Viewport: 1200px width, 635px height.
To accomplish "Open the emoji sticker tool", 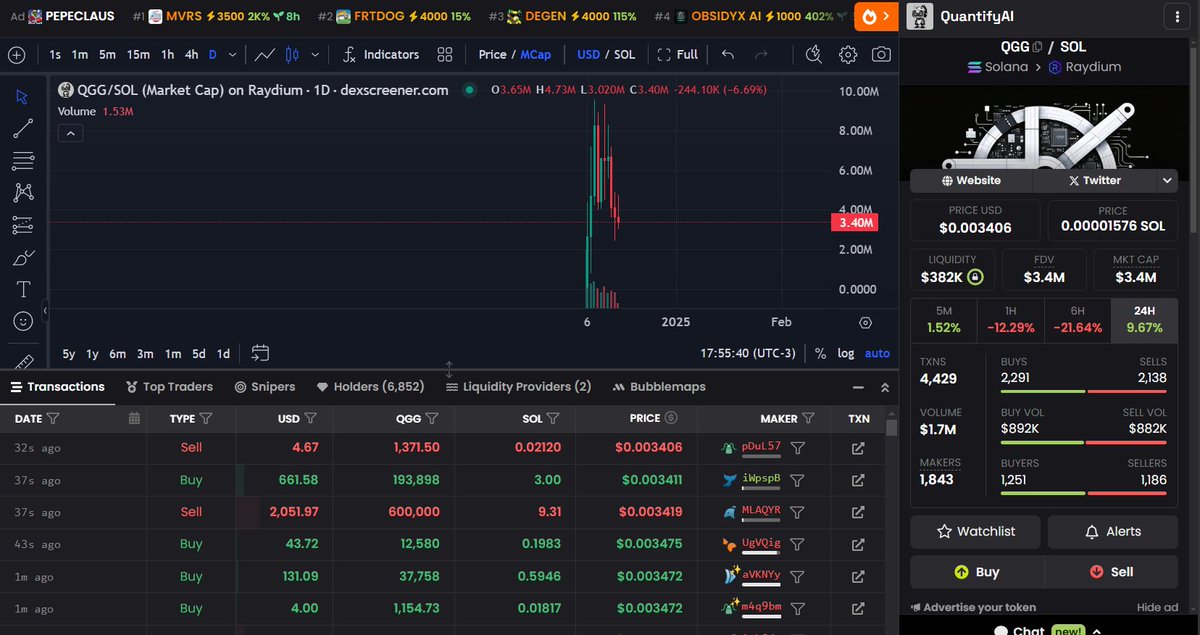I will [23, 321].
